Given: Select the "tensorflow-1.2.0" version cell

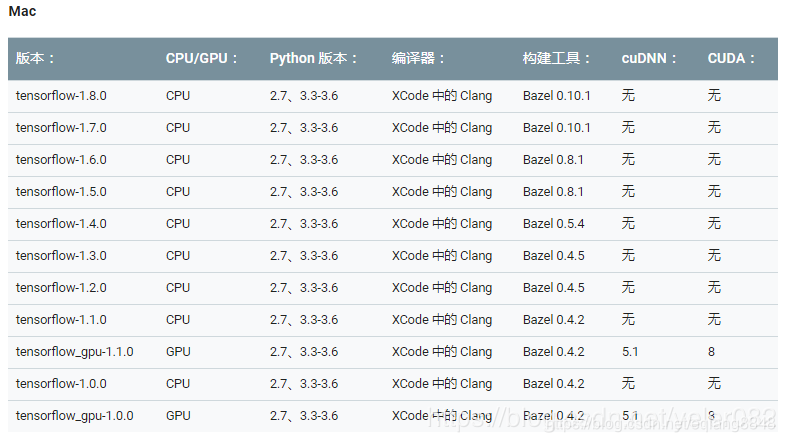Looking at the screenshot, I should (x=61, y=288).
